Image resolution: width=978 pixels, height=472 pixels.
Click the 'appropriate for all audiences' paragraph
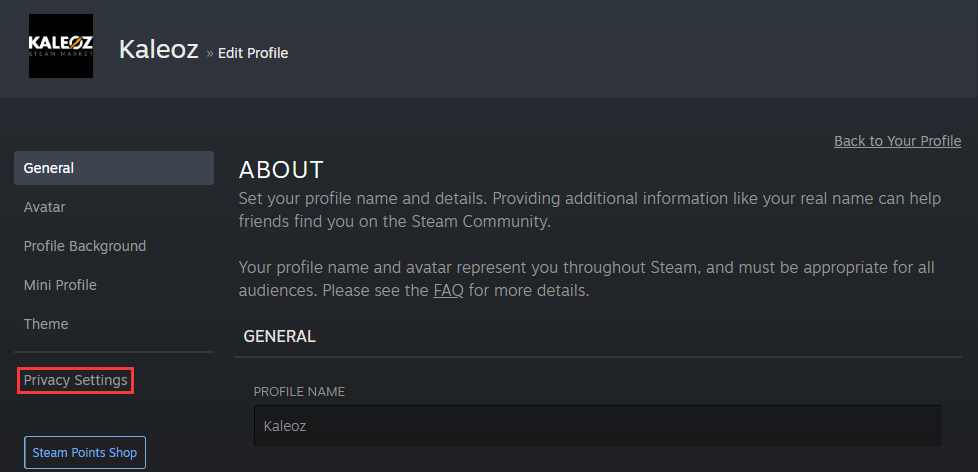589,280
